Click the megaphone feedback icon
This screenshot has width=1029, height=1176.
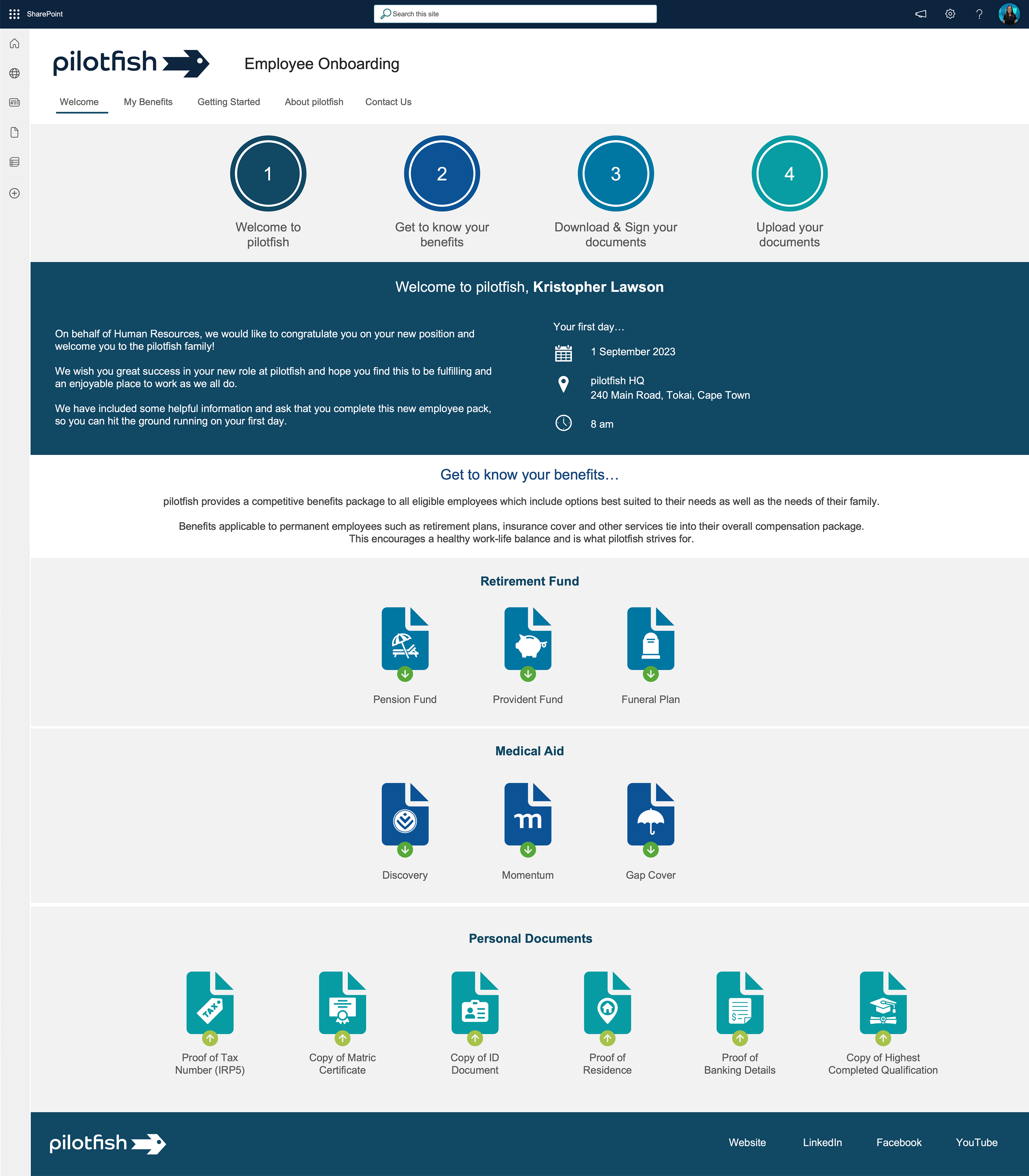(921, 14)
